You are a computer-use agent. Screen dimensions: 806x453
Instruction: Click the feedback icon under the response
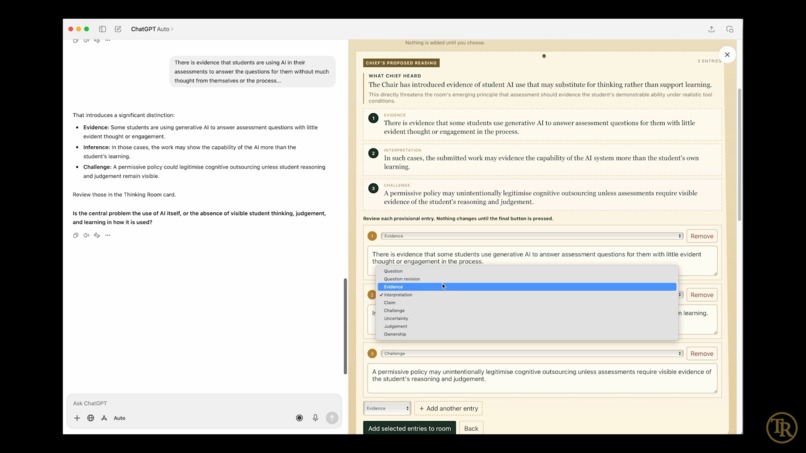point(97,235)
